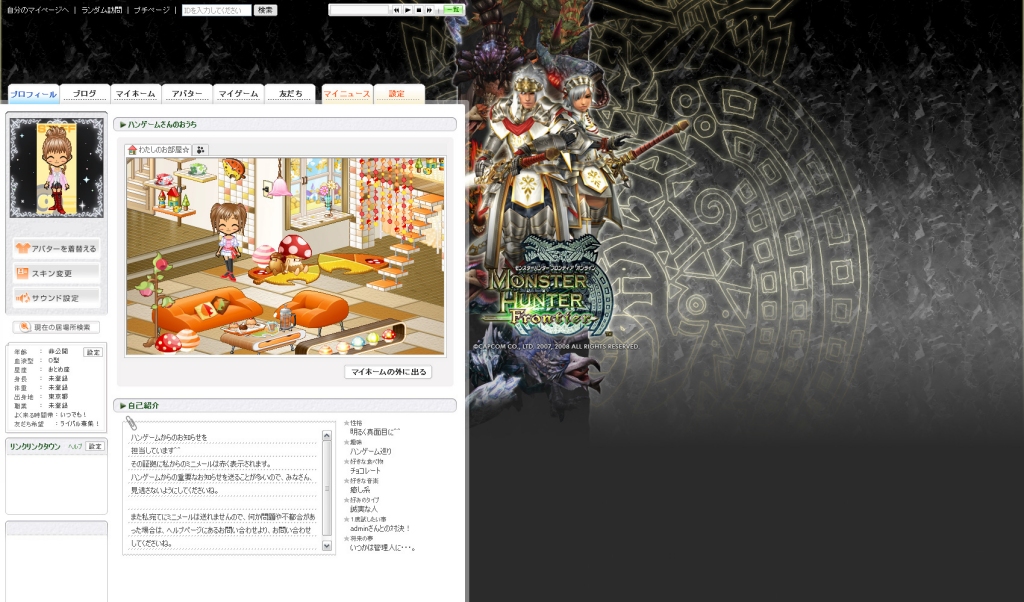Click 自己紹介 section header arrow
The image size is (1024, 602).
[x=123, y=405]
